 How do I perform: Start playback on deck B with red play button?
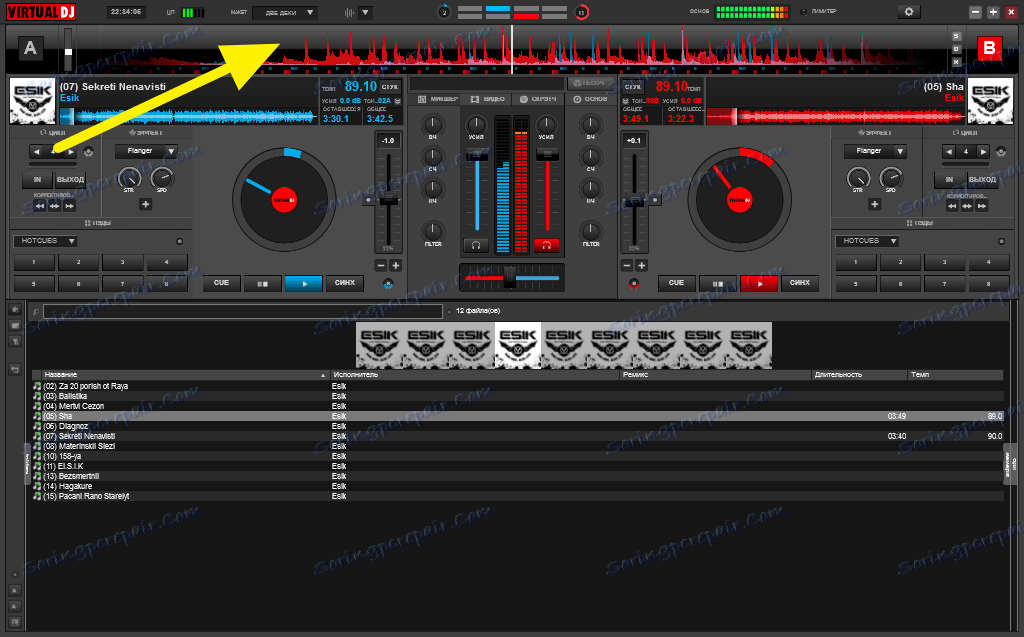point(759,284)
